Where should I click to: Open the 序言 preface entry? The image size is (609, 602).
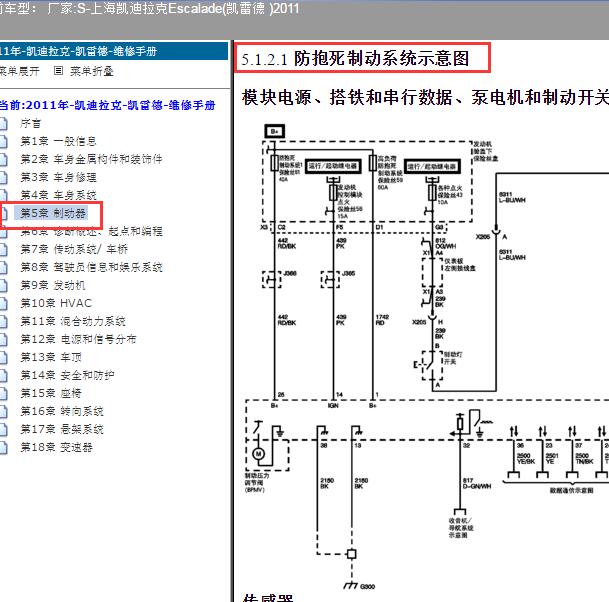pyautogui.click(x=30, y=124)
